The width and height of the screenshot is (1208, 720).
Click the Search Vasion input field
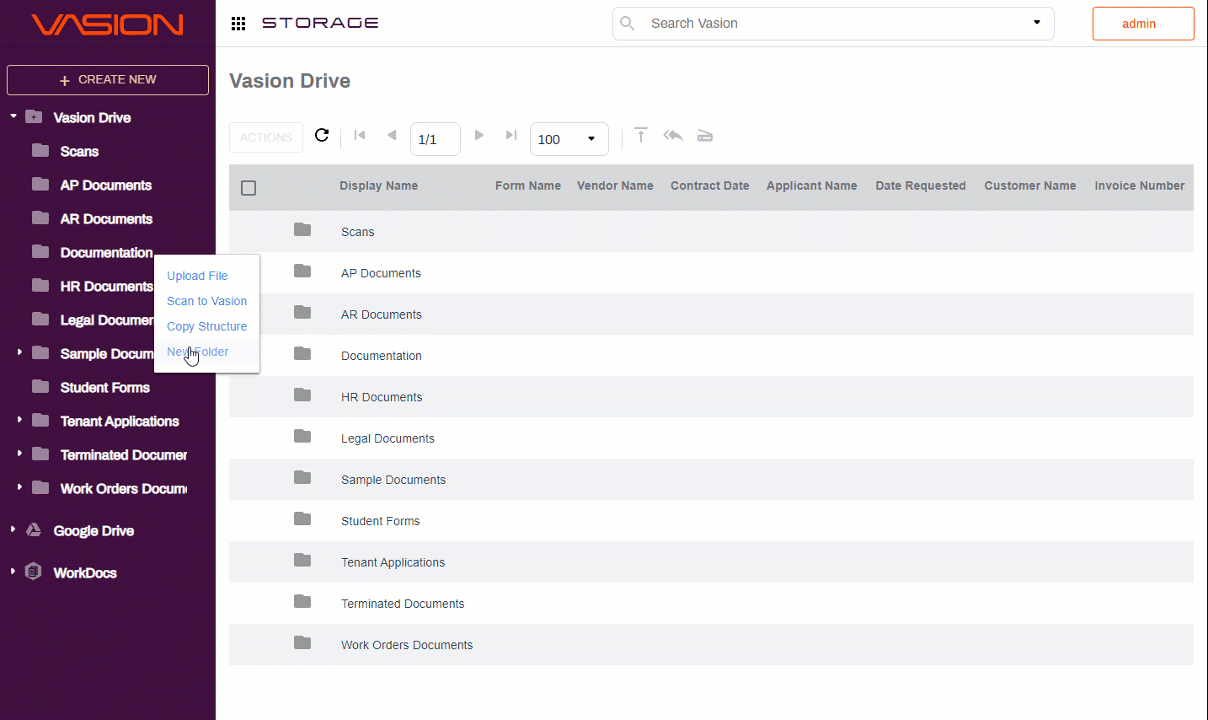pos(835,23)
